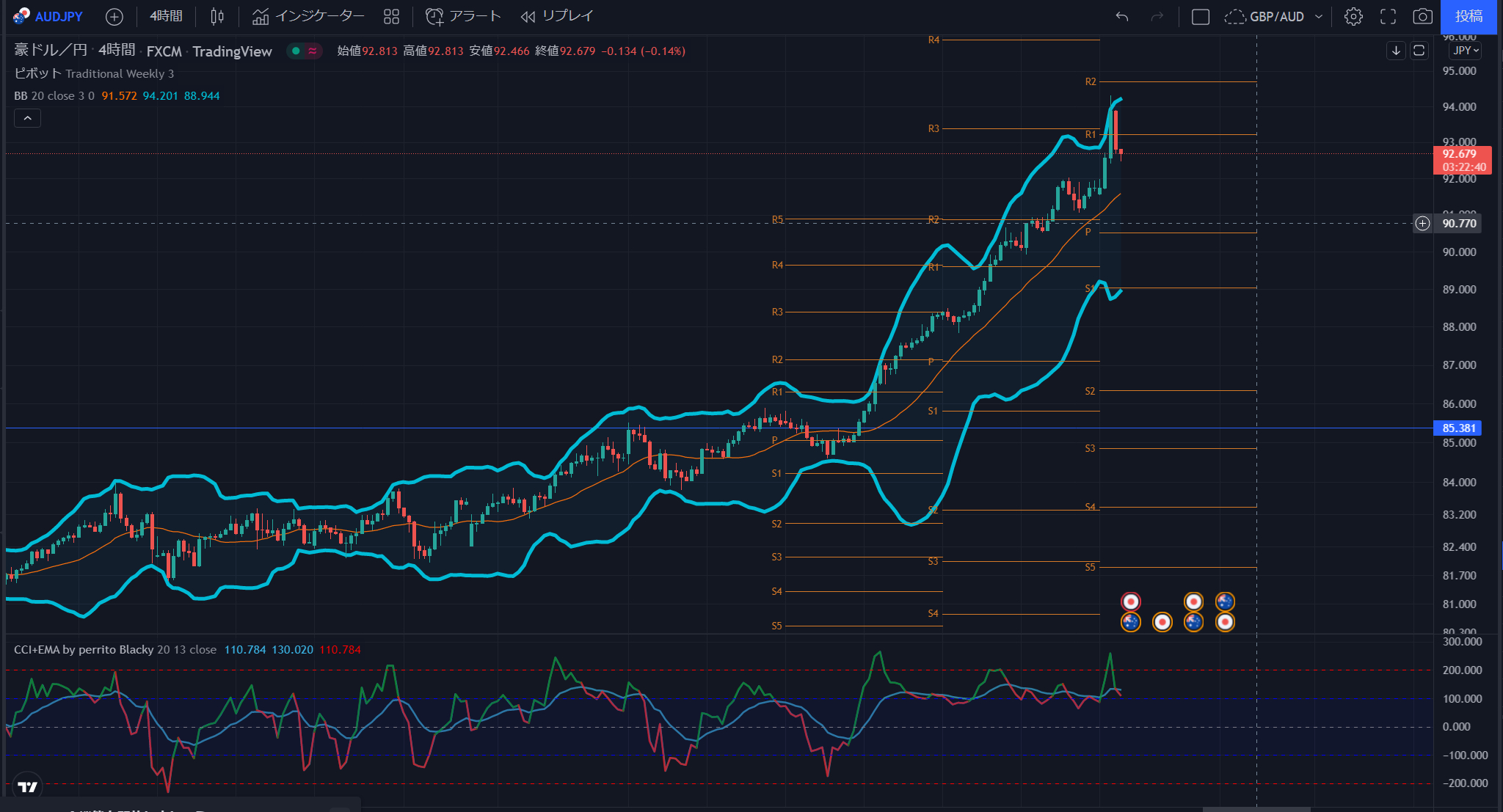Open the indicator templates grid icon

(x=392, y=16)
